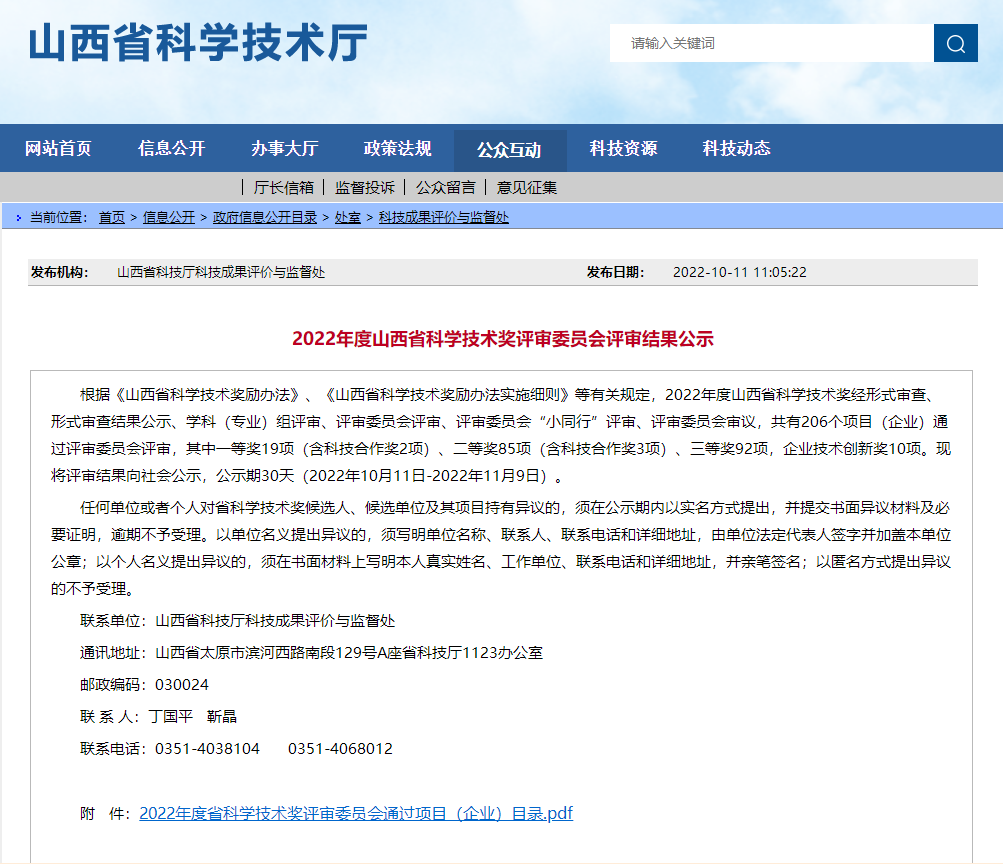Open 政府信息公开目录 breadcrumb link

[x=264, y=217]
